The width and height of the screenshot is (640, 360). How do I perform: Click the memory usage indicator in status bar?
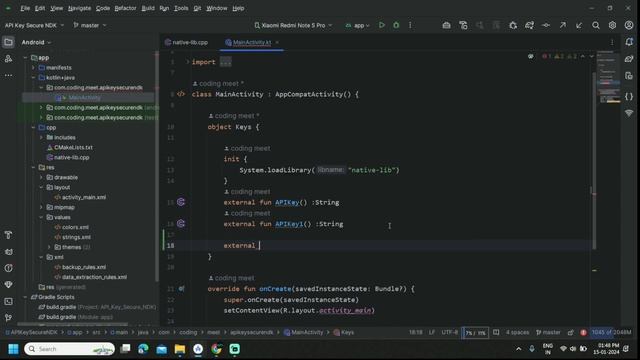point(611,333)
